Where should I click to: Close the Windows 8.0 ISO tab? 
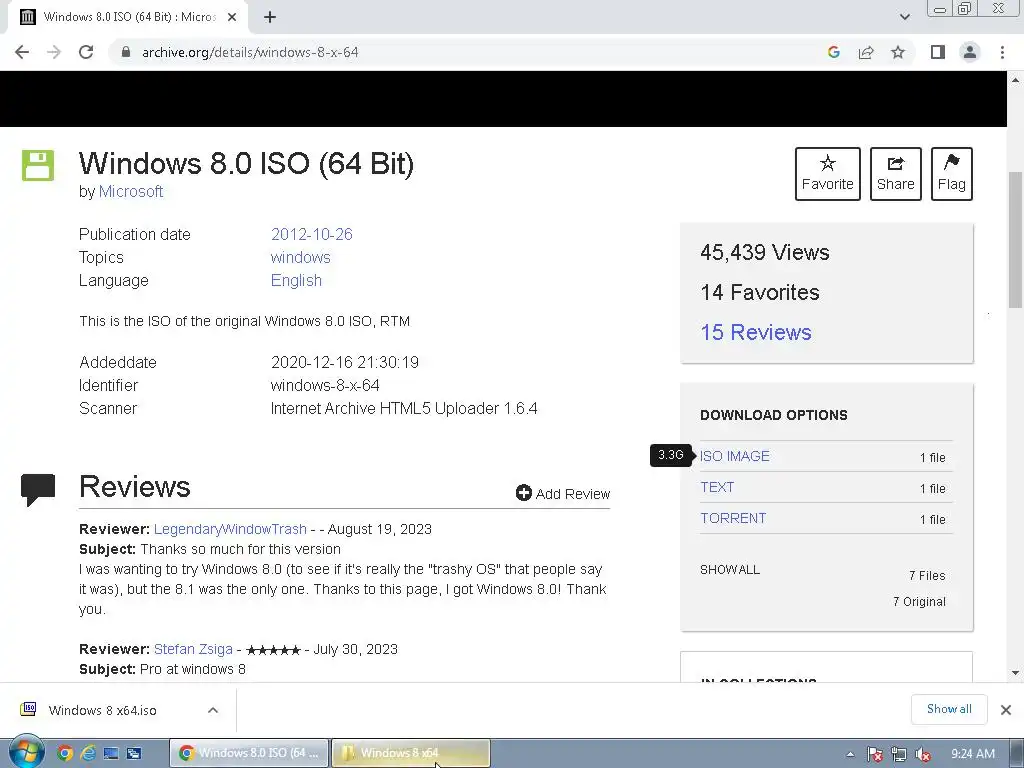pos(232,17)
